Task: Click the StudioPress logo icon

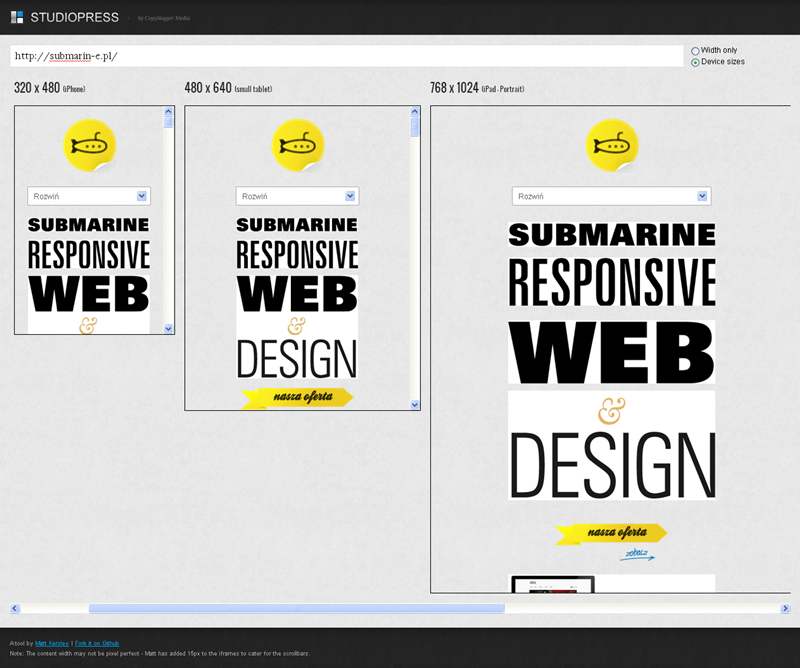Action: coord(17,17)
